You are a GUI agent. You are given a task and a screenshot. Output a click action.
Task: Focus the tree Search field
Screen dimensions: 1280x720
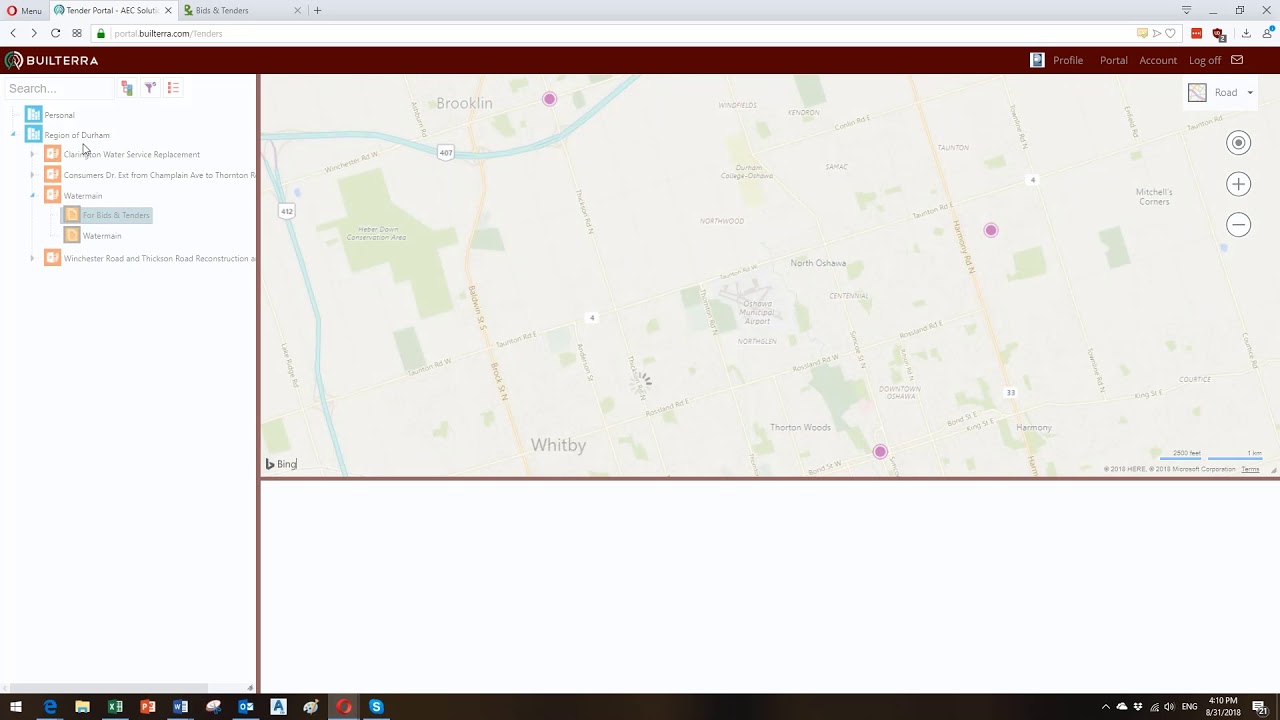click(60, 88)
